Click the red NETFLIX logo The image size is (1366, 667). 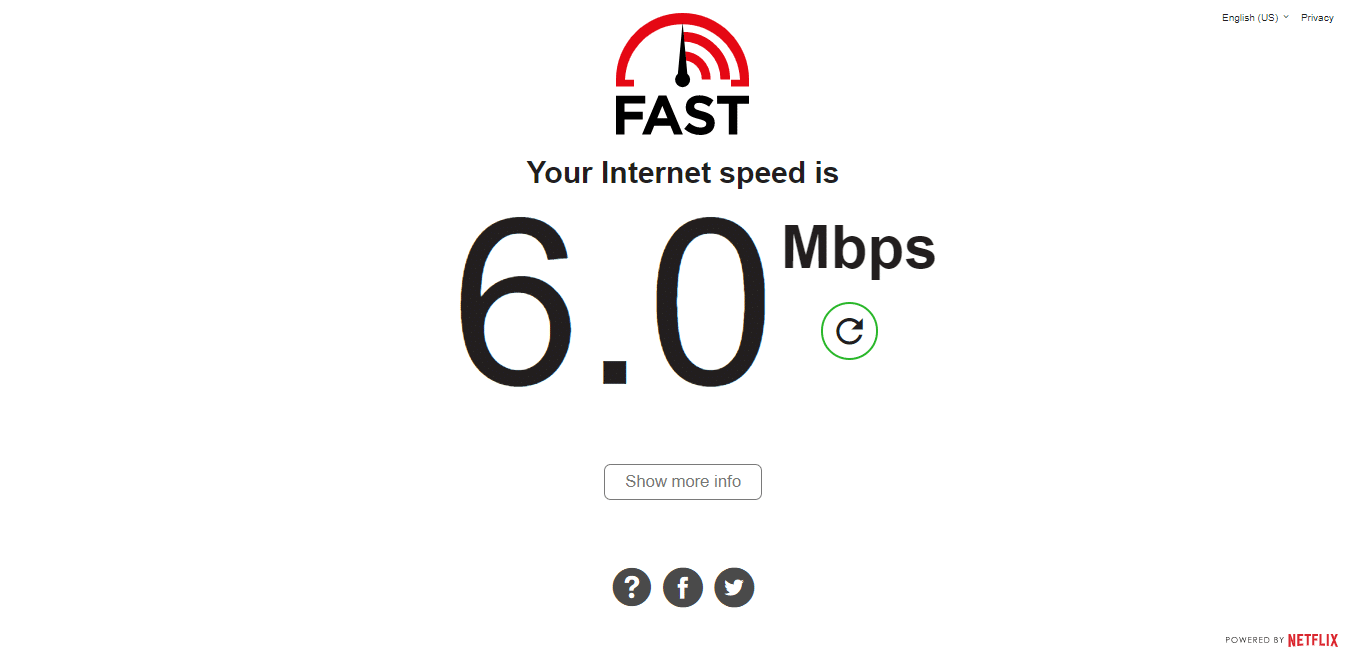tap(1313, 640)
